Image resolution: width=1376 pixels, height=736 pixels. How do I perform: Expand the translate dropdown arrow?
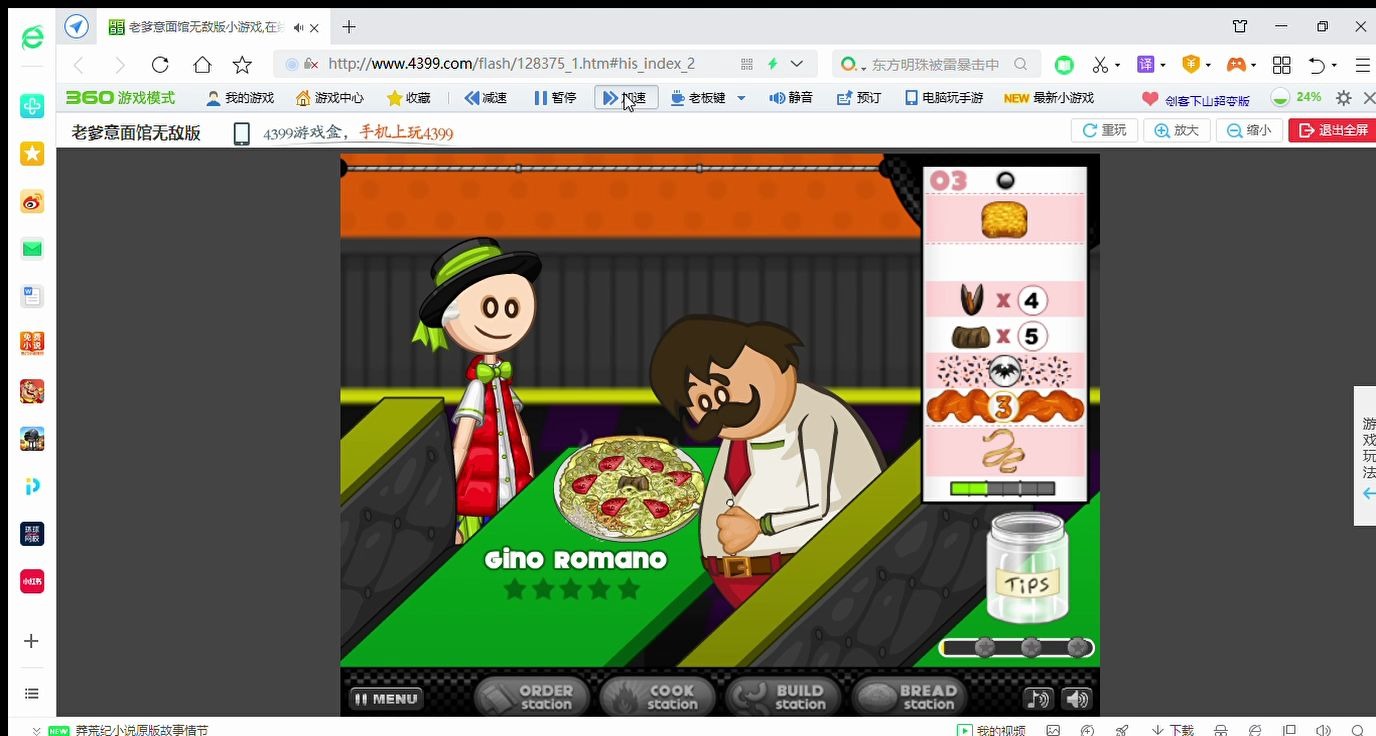tap(1163, 66)
